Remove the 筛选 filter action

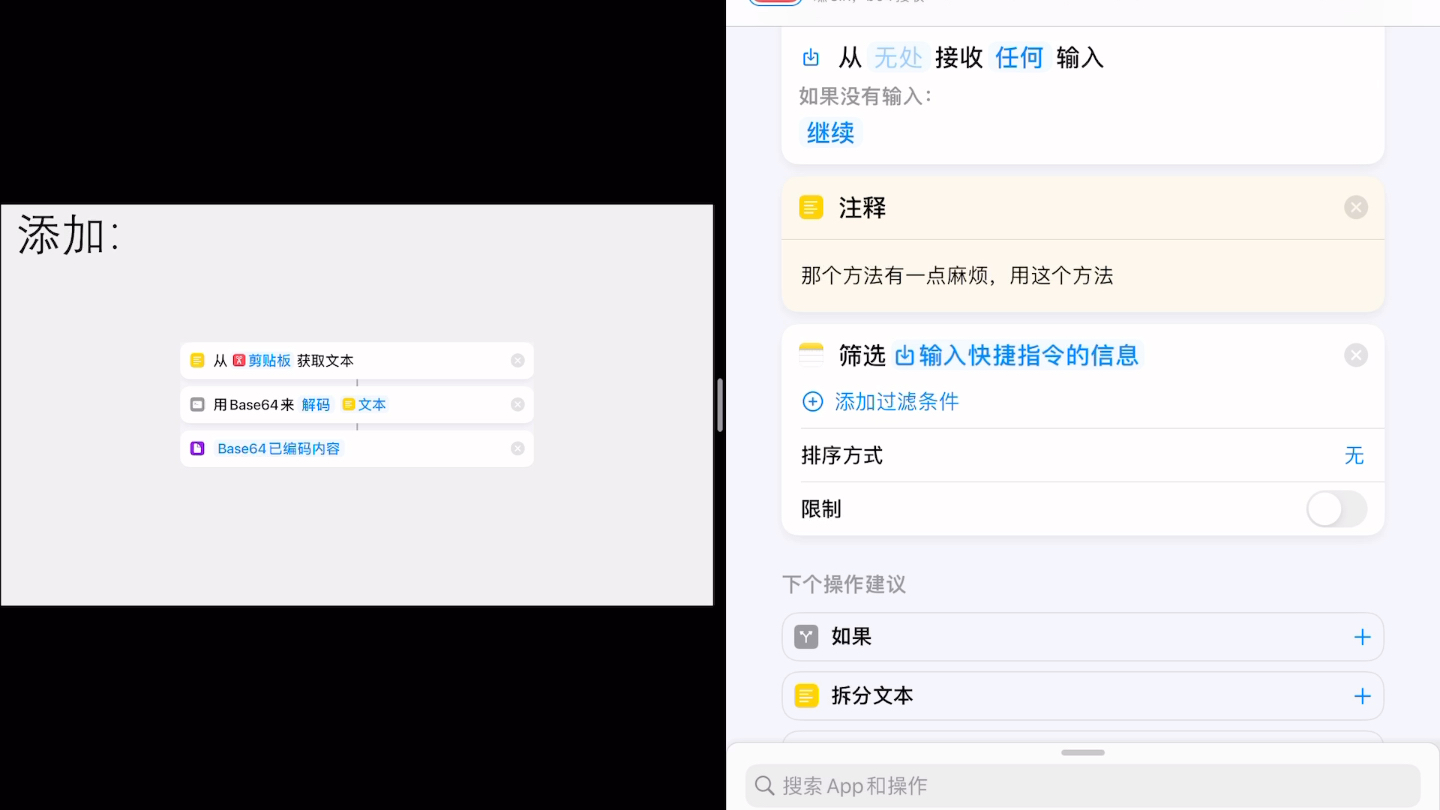pos(1355,355)
